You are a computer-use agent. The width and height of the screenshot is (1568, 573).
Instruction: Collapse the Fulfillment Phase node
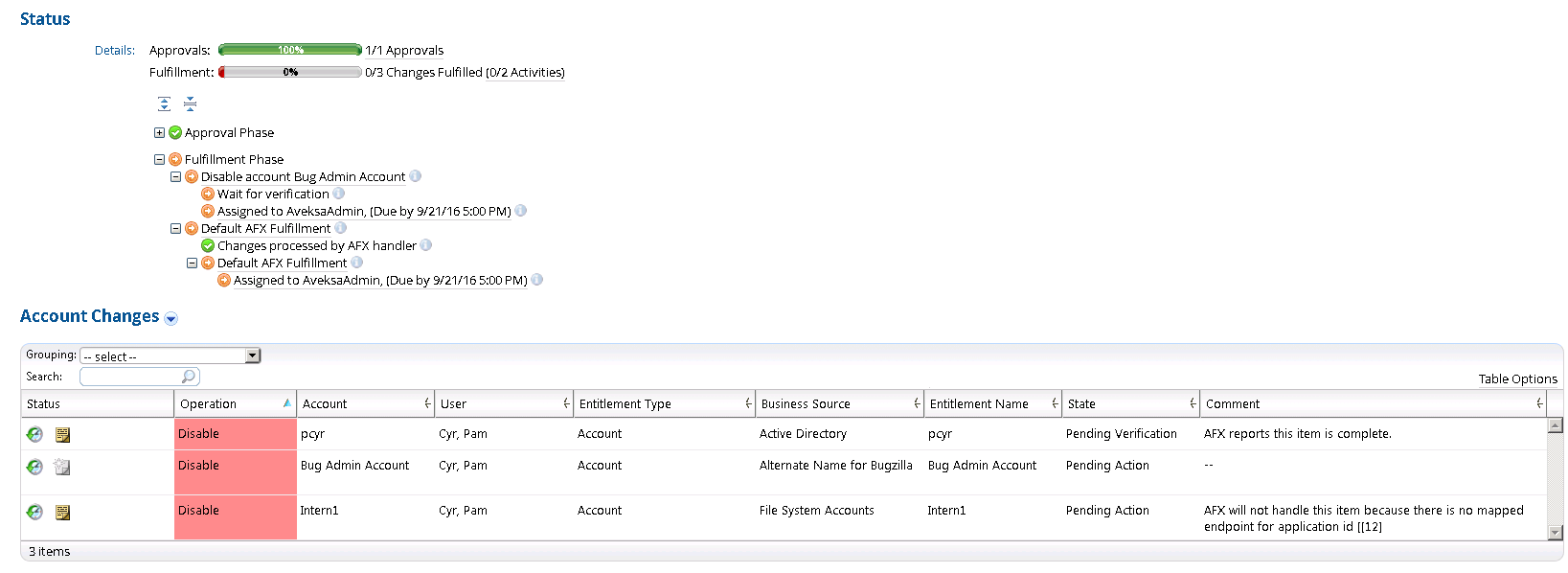click(x=159, y=160)
